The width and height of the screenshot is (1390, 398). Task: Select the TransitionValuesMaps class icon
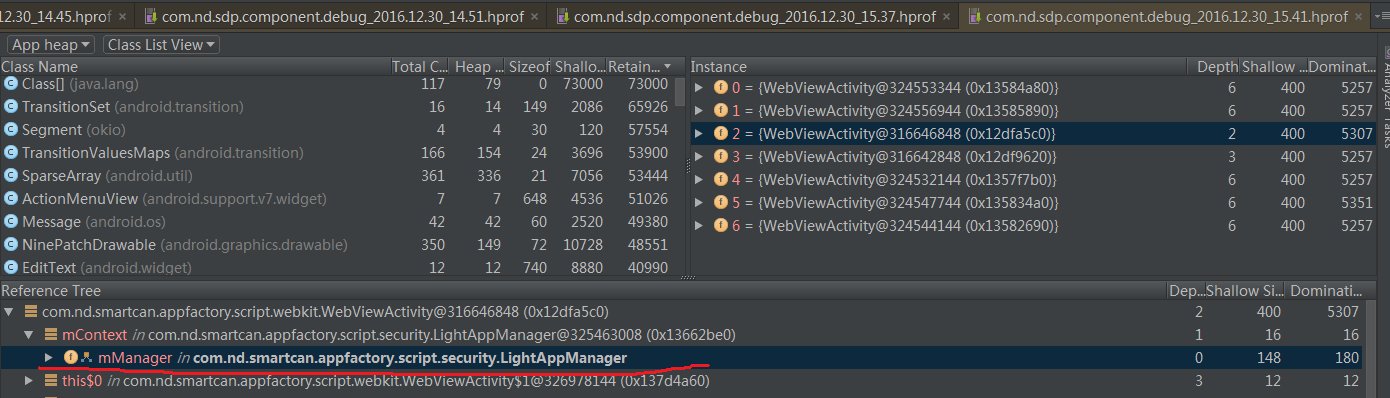pos(11,153)
